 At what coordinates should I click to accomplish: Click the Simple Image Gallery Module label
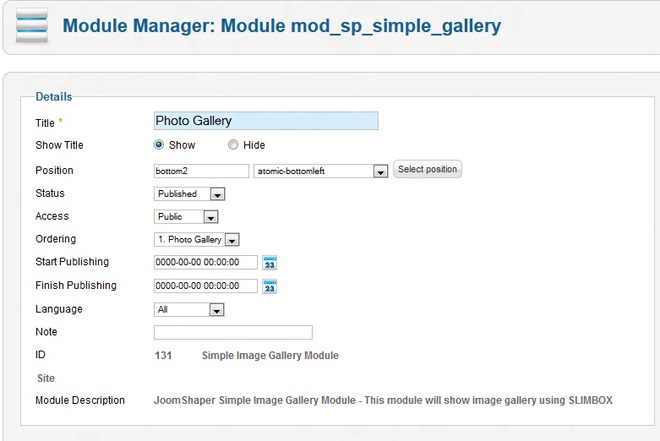pos(270,356)
